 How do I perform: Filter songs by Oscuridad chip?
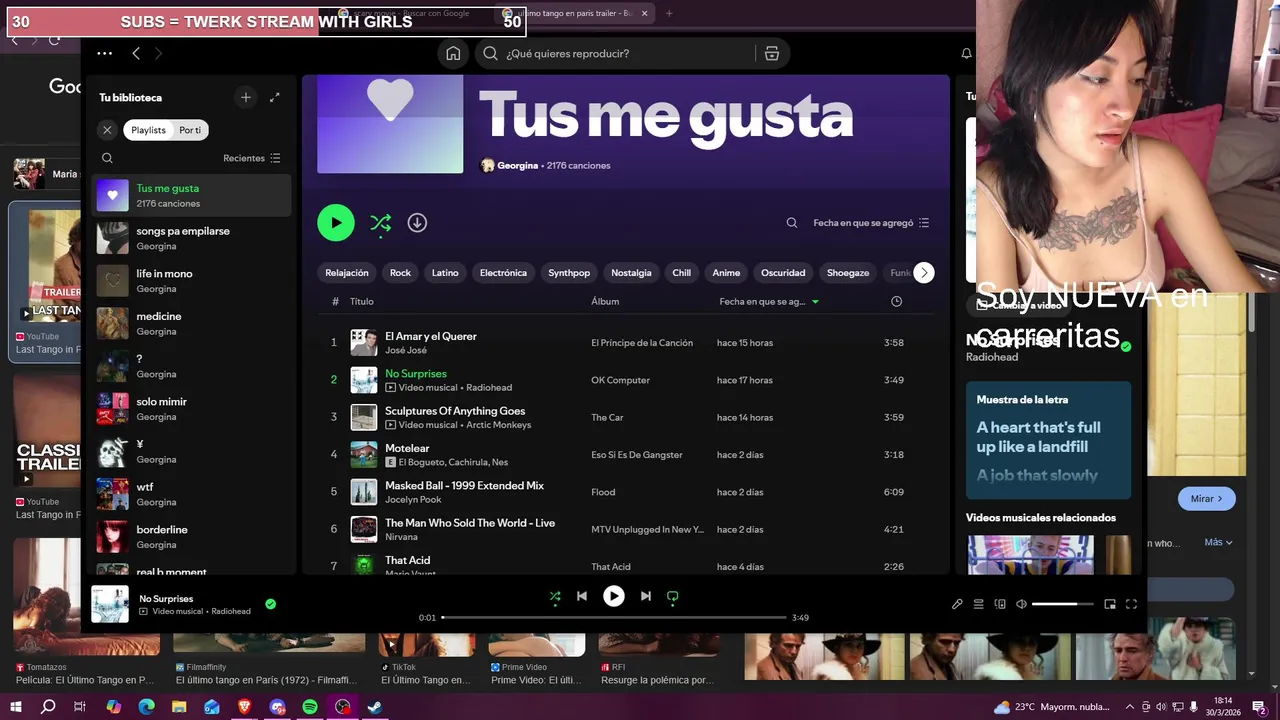(x=783, y=273)
